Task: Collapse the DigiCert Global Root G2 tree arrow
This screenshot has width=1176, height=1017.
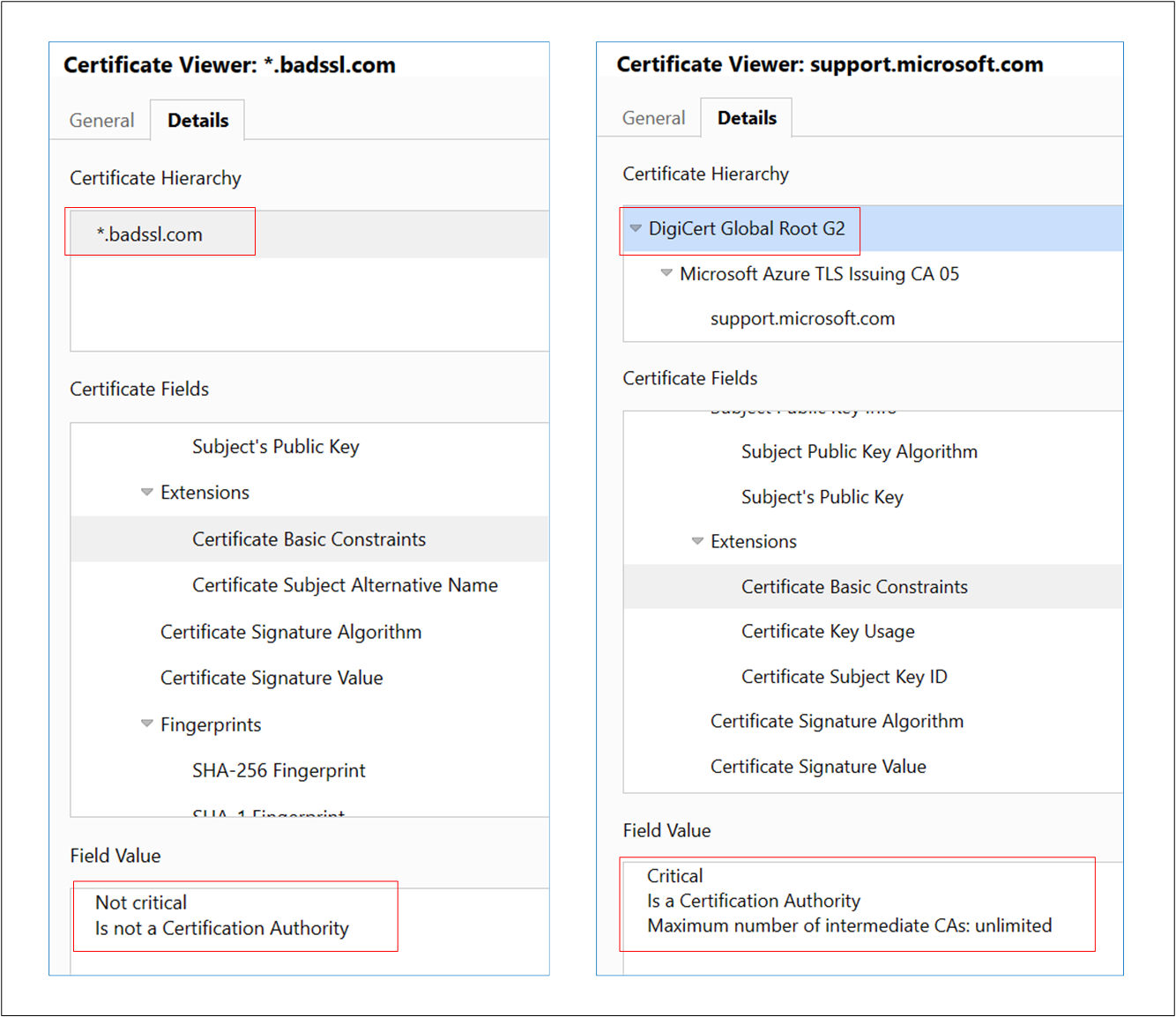Action: pos(636,229)
